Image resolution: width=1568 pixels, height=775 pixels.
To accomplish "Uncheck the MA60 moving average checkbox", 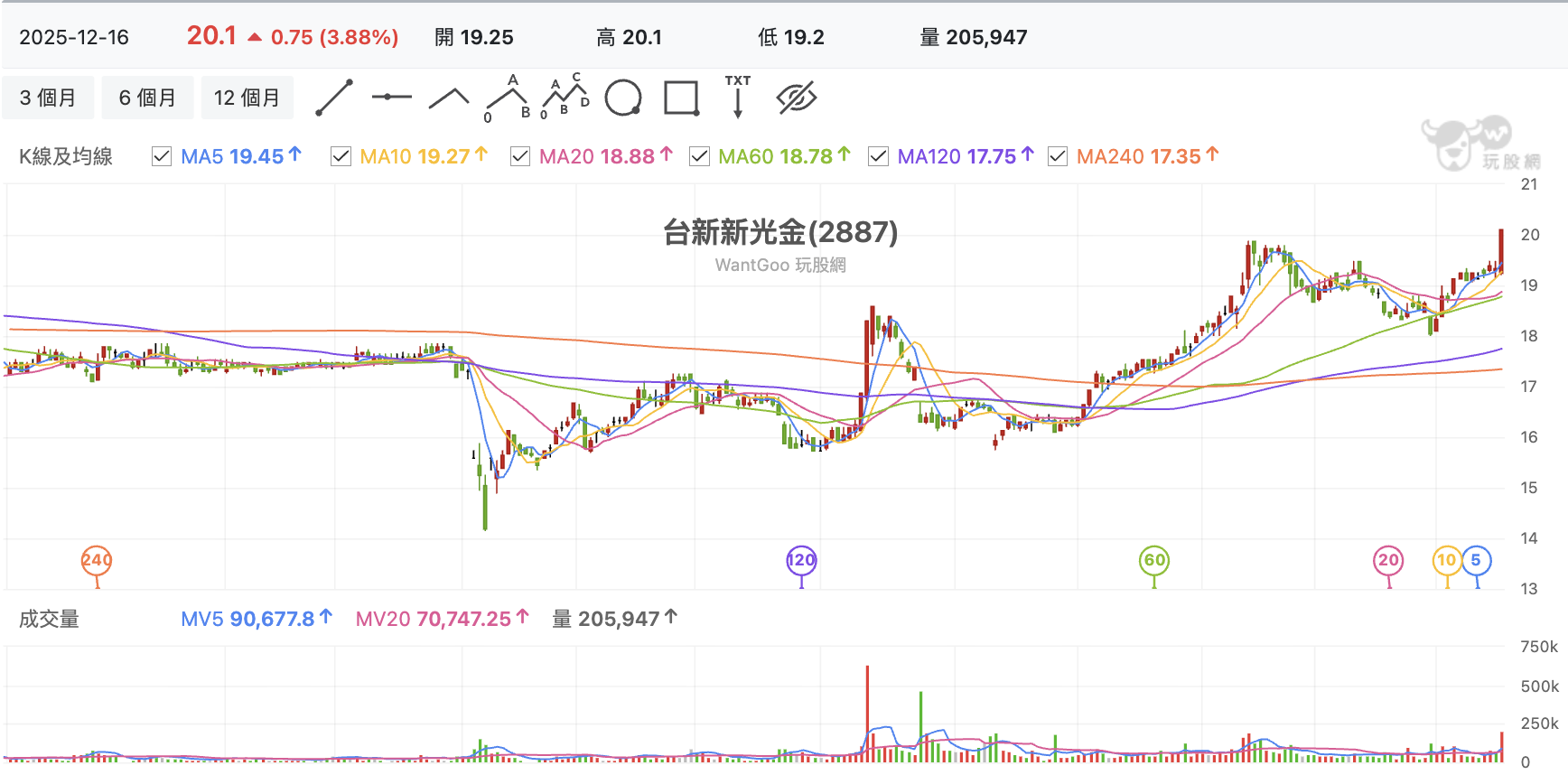I will 699,156.
